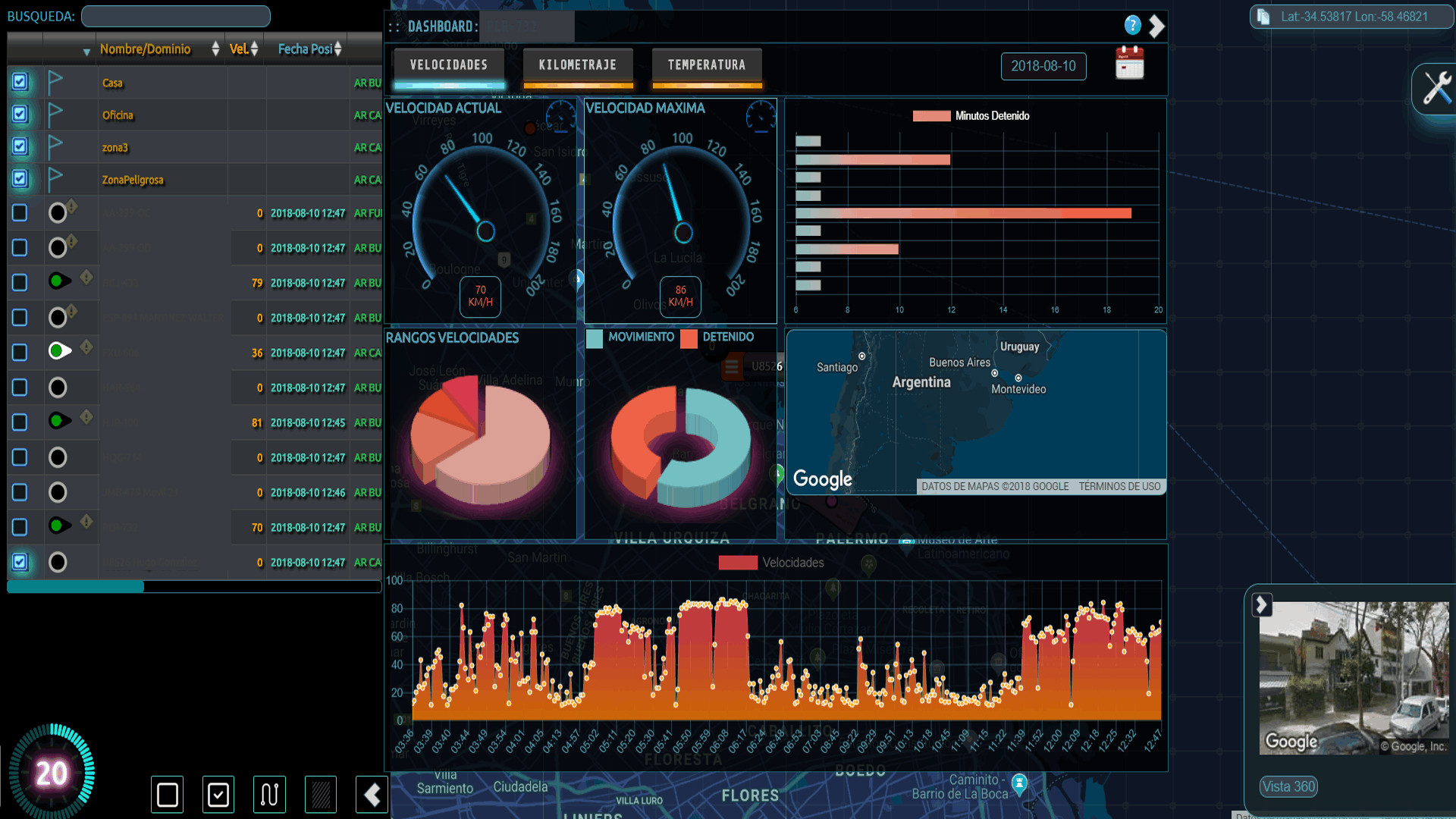Screen dimensions: 1456x819
Task: Click the calendar date picker icon
Action: click(x=1129, y=63)
